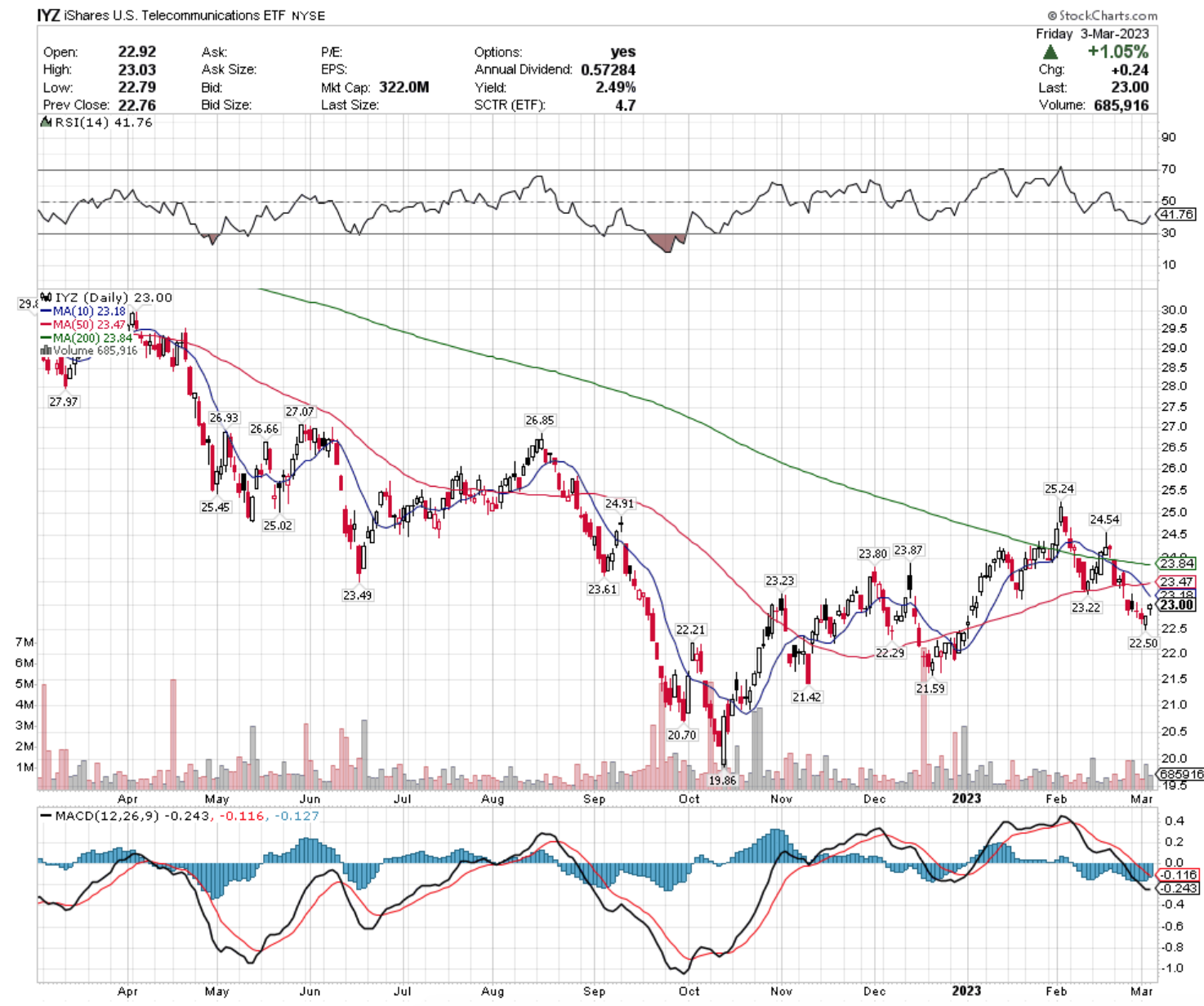Select the MA(10) 23.18 legend entry
This screenshot has width=1204, height=1006.
pyautogui.click(x=83, y=311)
